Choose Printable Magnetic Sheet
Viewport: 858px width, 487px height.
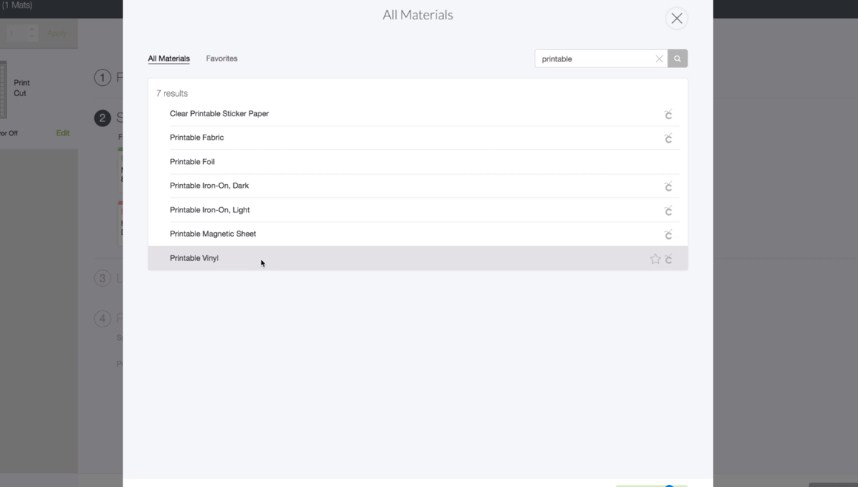click(418, 234)
